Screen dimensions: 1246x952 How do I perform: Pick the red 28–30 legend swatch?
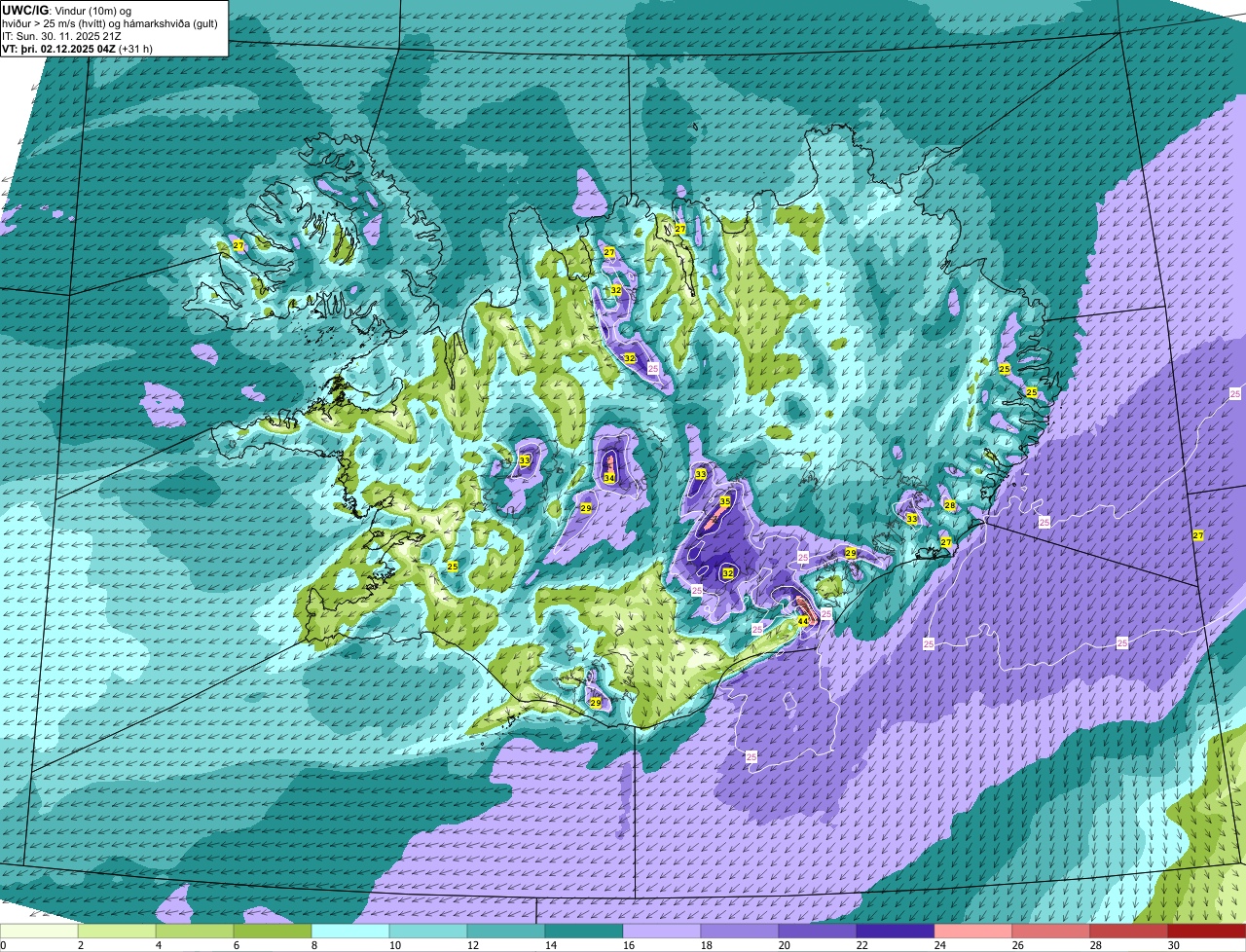point(1129,931)
